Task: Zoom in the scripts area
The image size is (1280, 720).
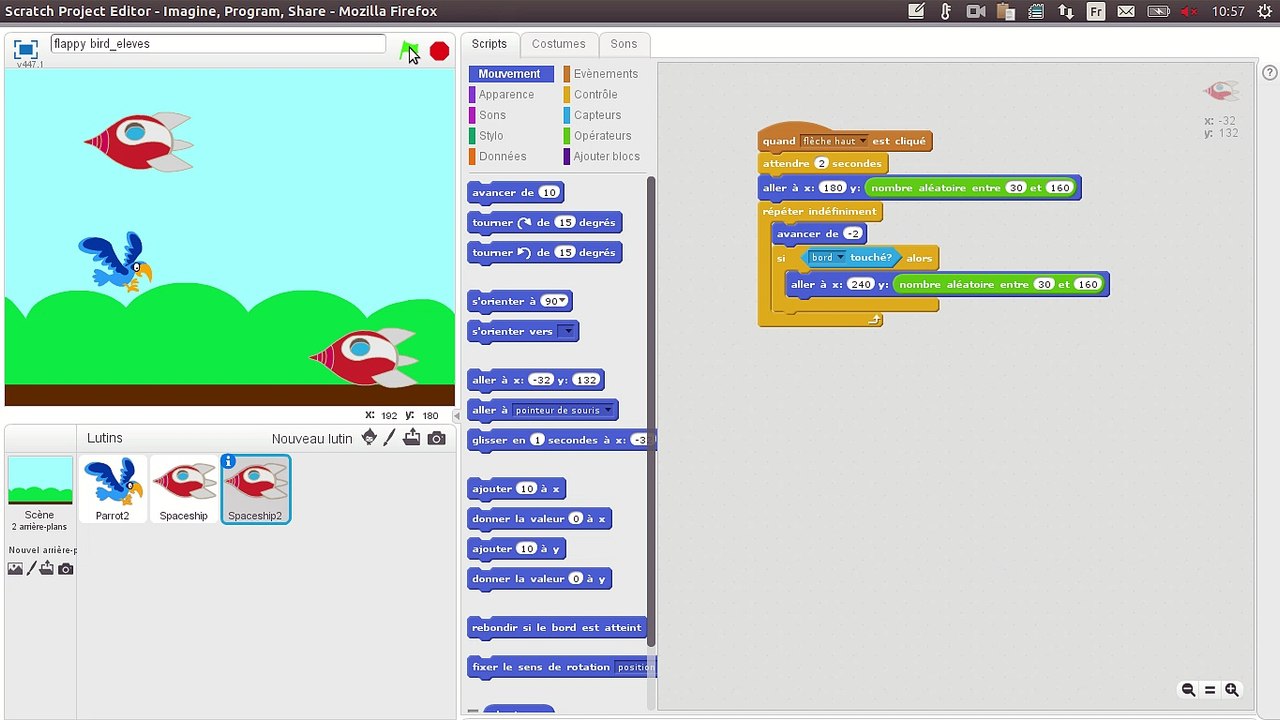Action: [x=1232, y=690]
